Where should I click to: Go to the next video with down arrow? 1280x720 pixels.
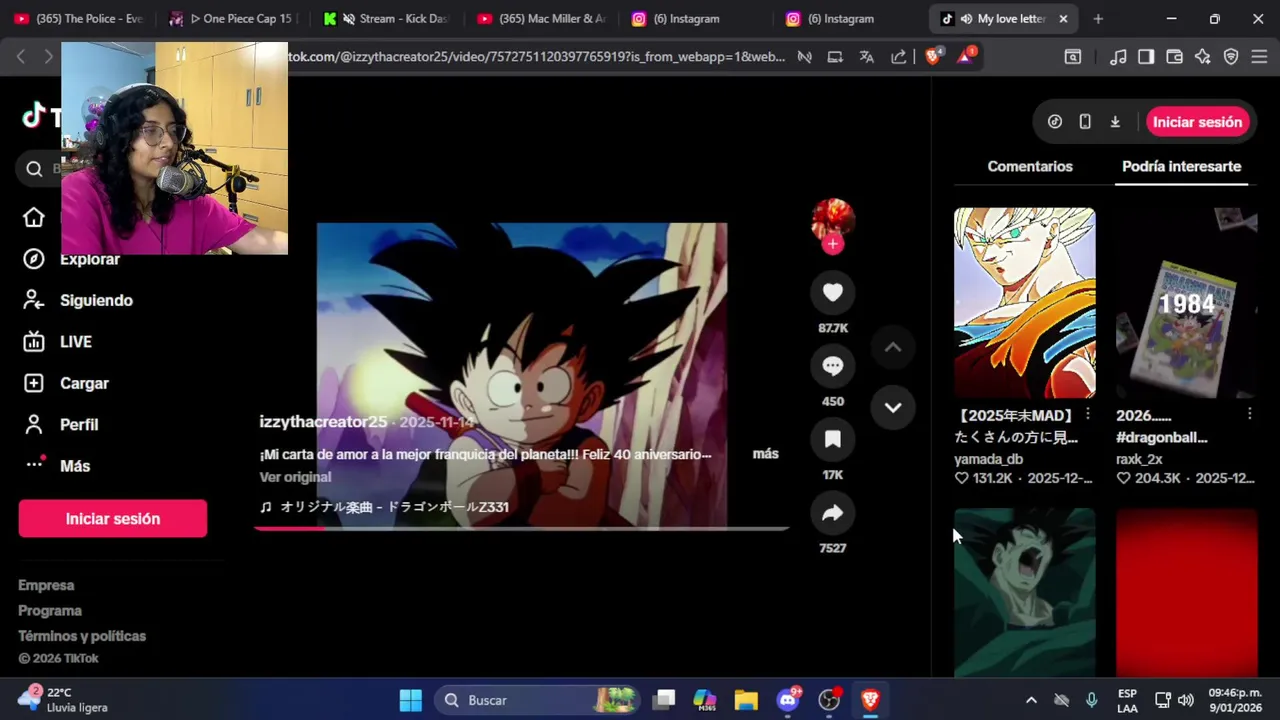[x=893, y=407]
